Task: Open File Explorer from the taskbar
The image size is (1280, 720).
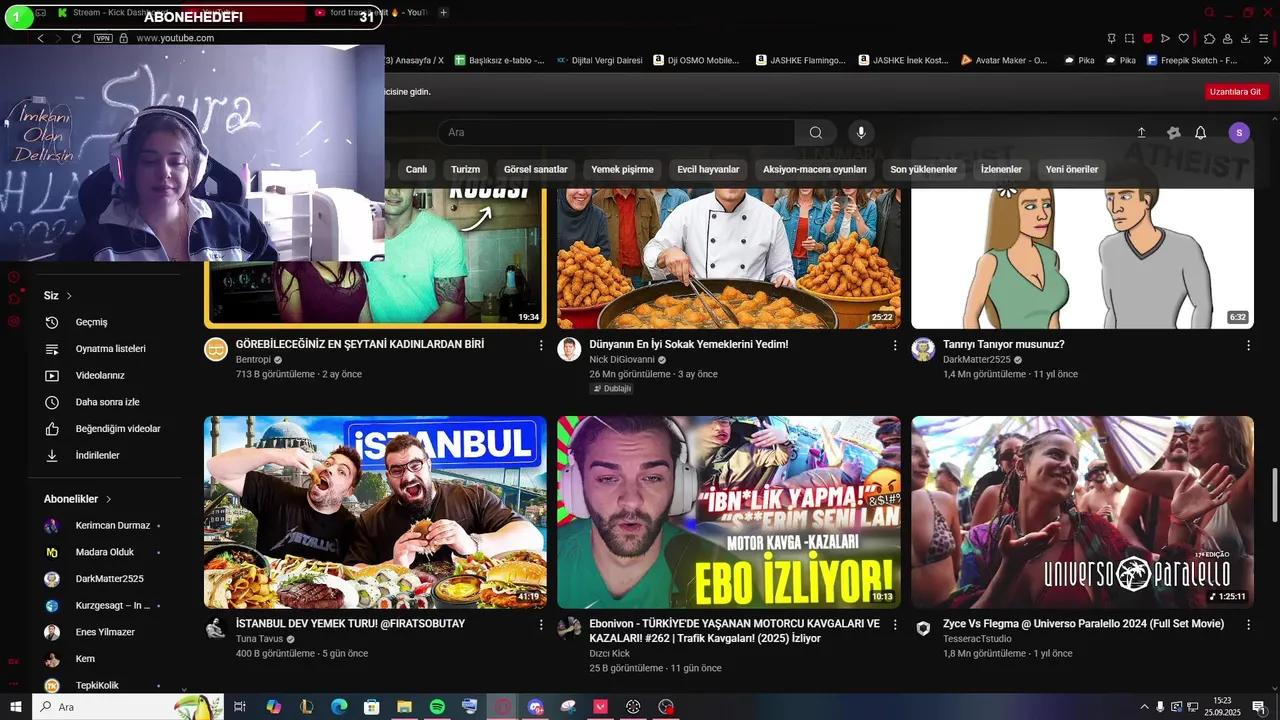Action: (x=404, y=707)
